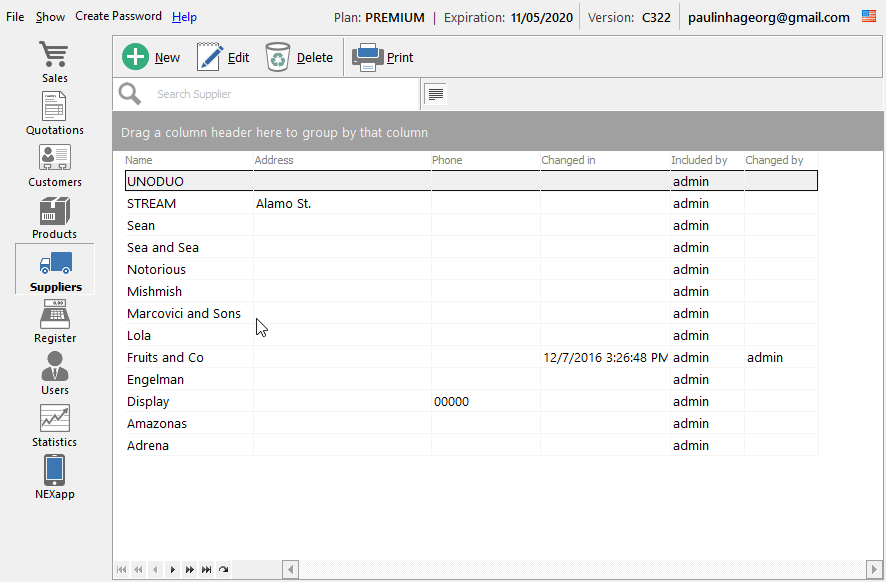The height and width of the screenshot is (582, 886).
Task: Jump to first record navigator button
Action: tap(121, 569)
